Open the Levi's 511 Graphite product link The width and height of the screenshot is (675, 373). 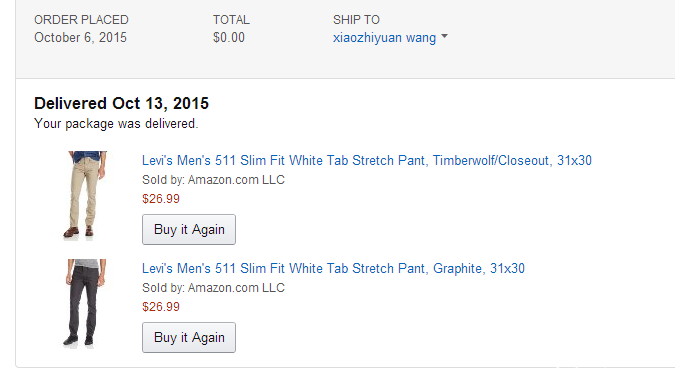pyautogui.click(x=333, y=269)
